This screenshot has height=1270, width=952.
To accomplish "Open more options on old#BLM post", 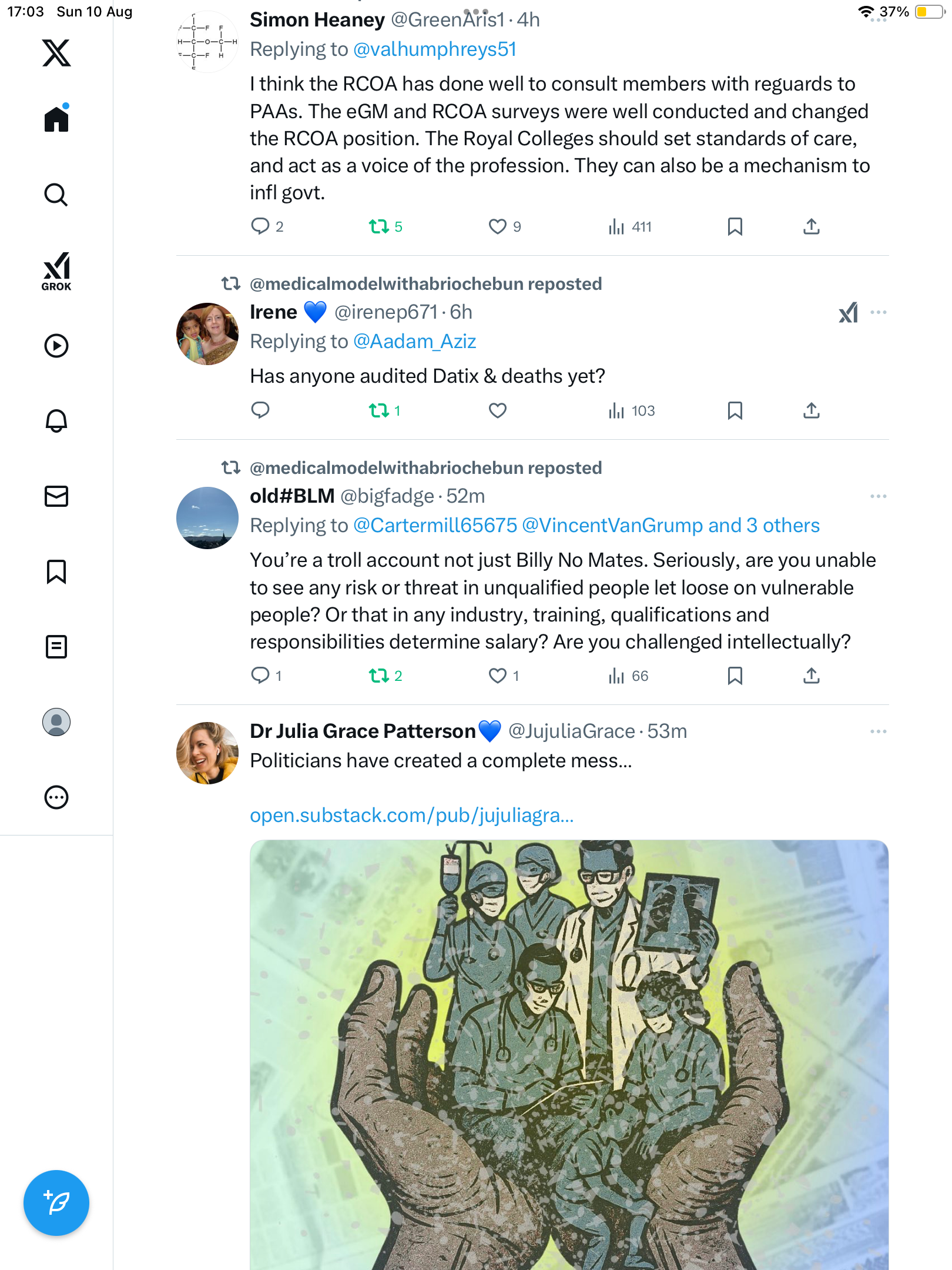I will click(x=878, y=496).
